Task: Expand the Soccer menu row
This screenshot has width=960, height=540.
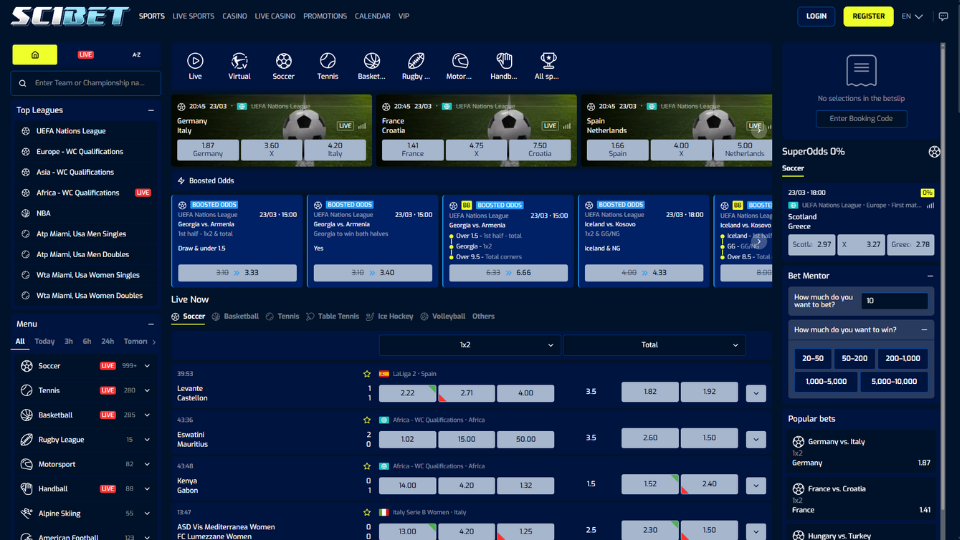Action: click(x=148, y=366)
